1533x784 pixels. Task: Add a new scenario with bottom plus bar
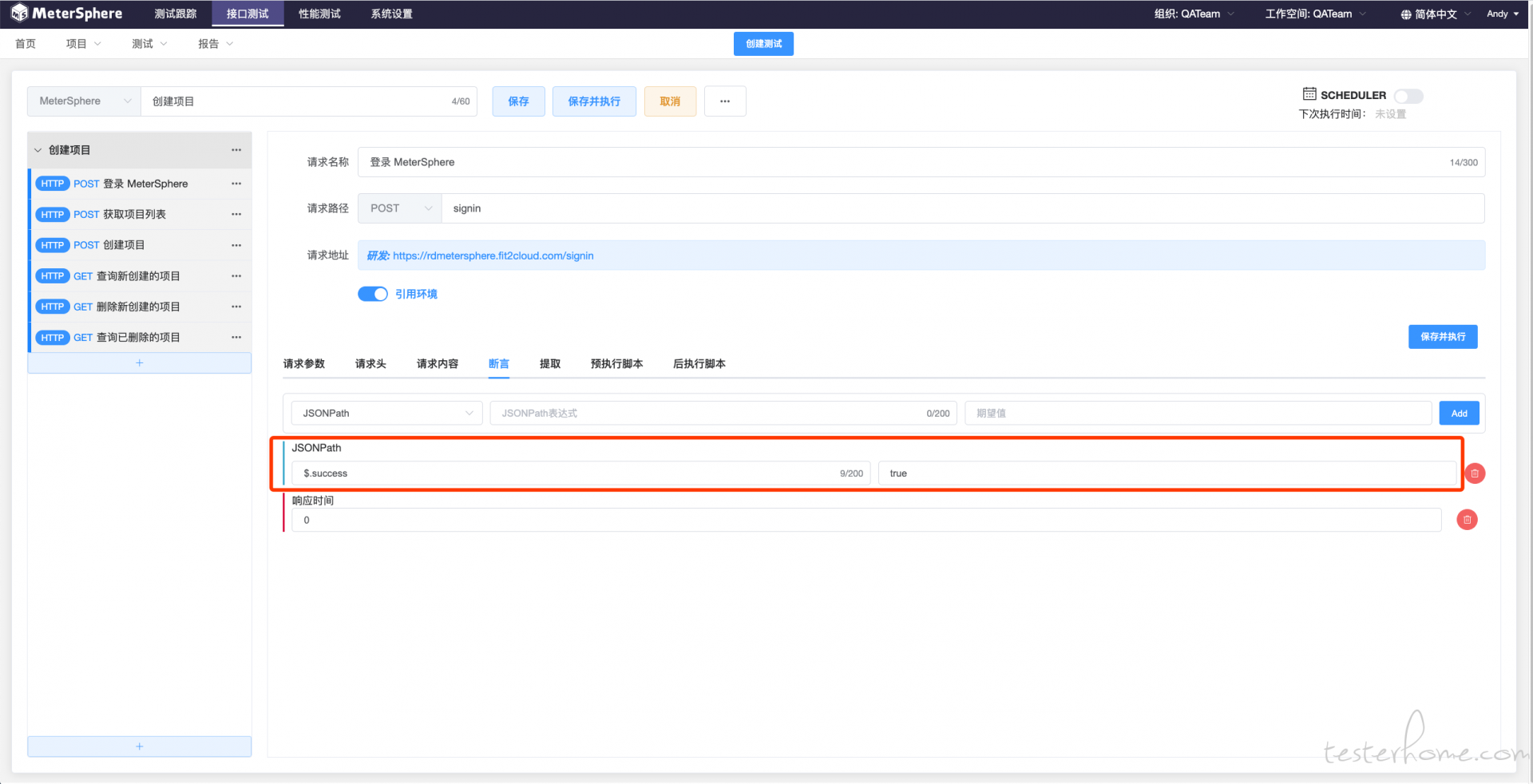140,746
